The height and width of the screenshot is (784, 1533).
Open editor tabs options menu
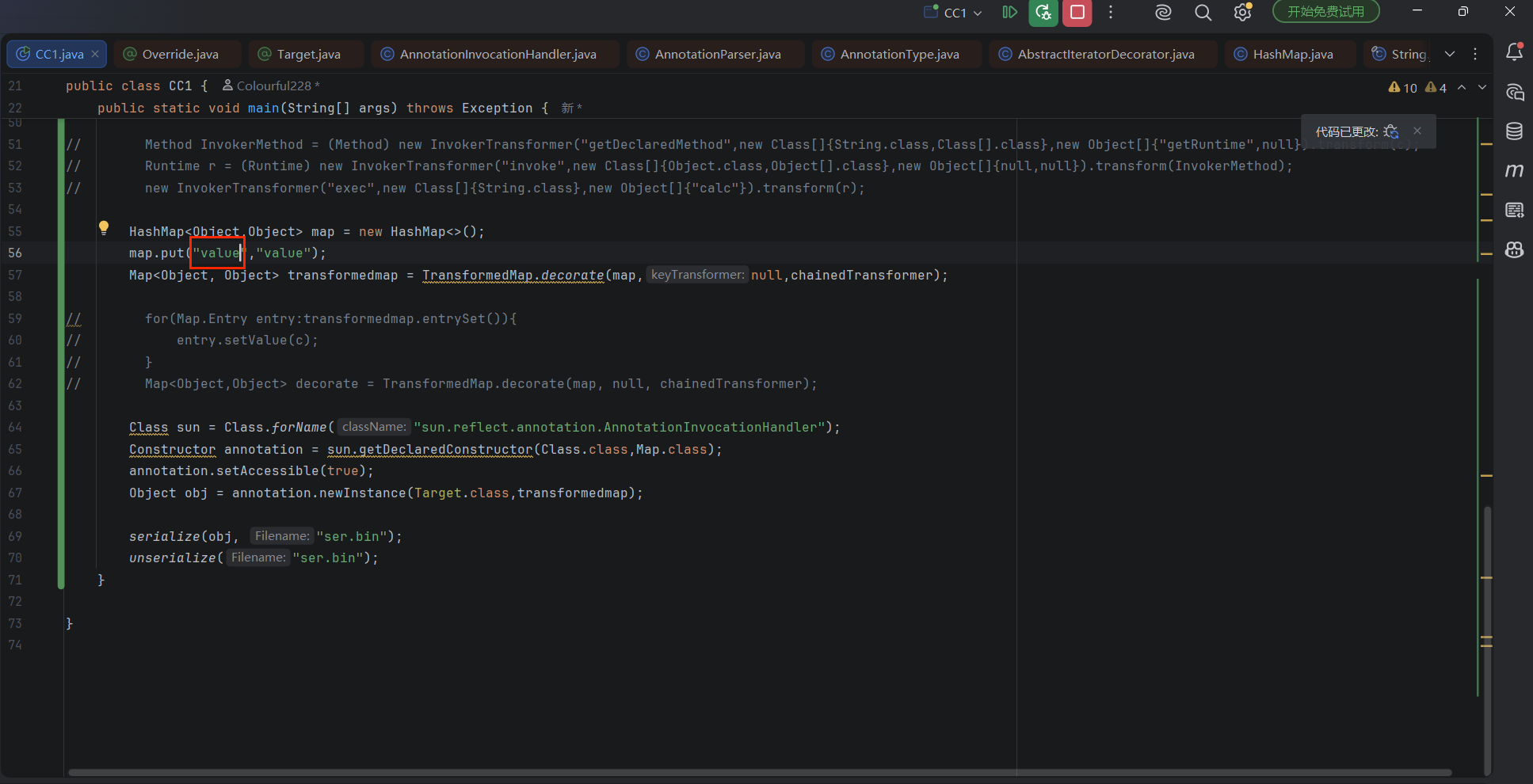coord(1475,54)
